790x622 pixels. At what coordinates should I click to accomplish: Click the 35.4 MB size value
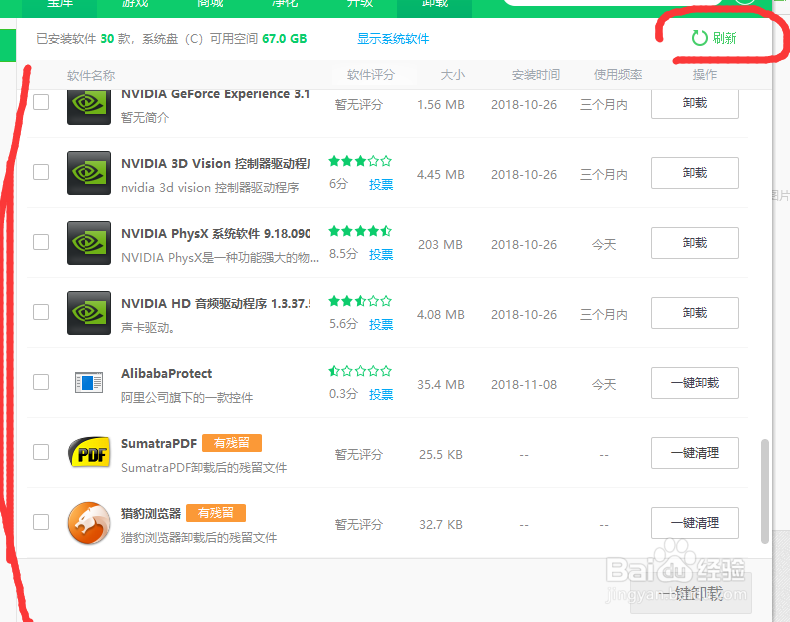pos(441,385)
